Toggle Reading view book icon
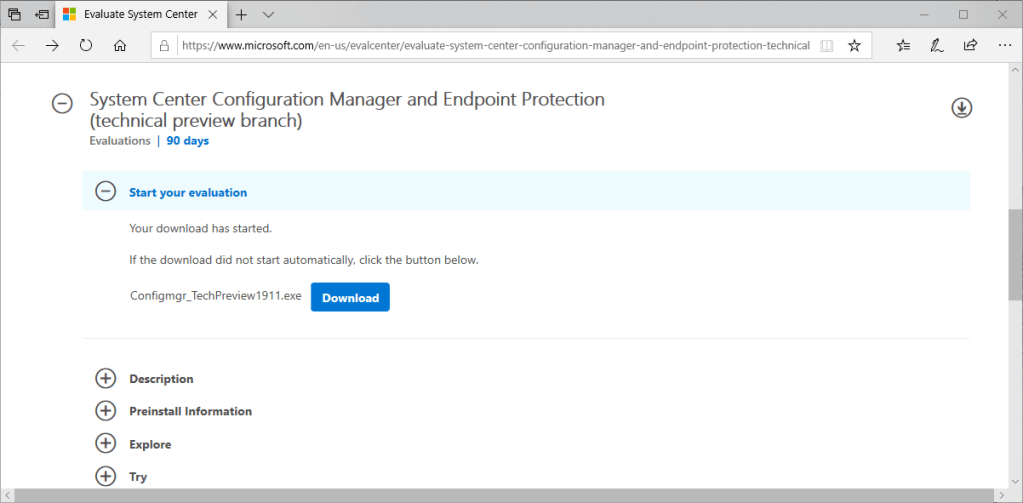The image size is (1023, 503). (x=826, y=45)
